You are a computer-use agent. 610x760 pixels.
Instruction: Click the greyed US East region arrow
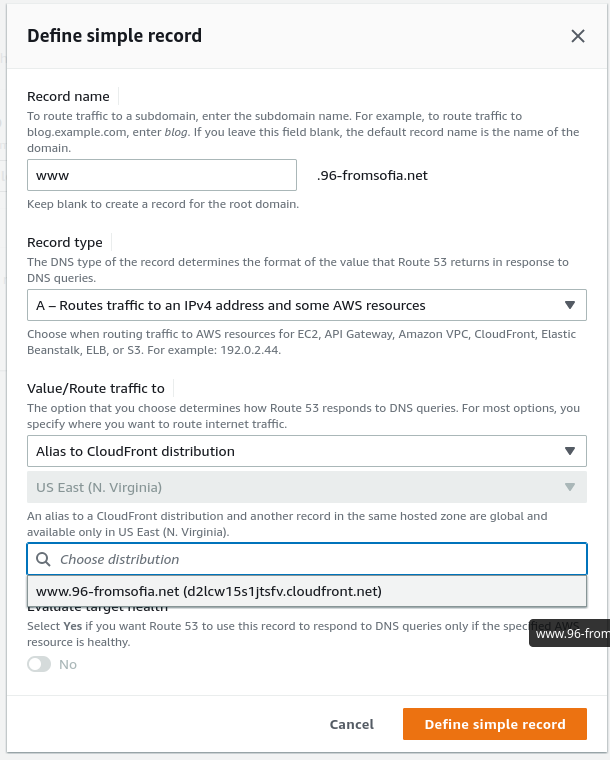pyautogui.click(x=569, y=487)
